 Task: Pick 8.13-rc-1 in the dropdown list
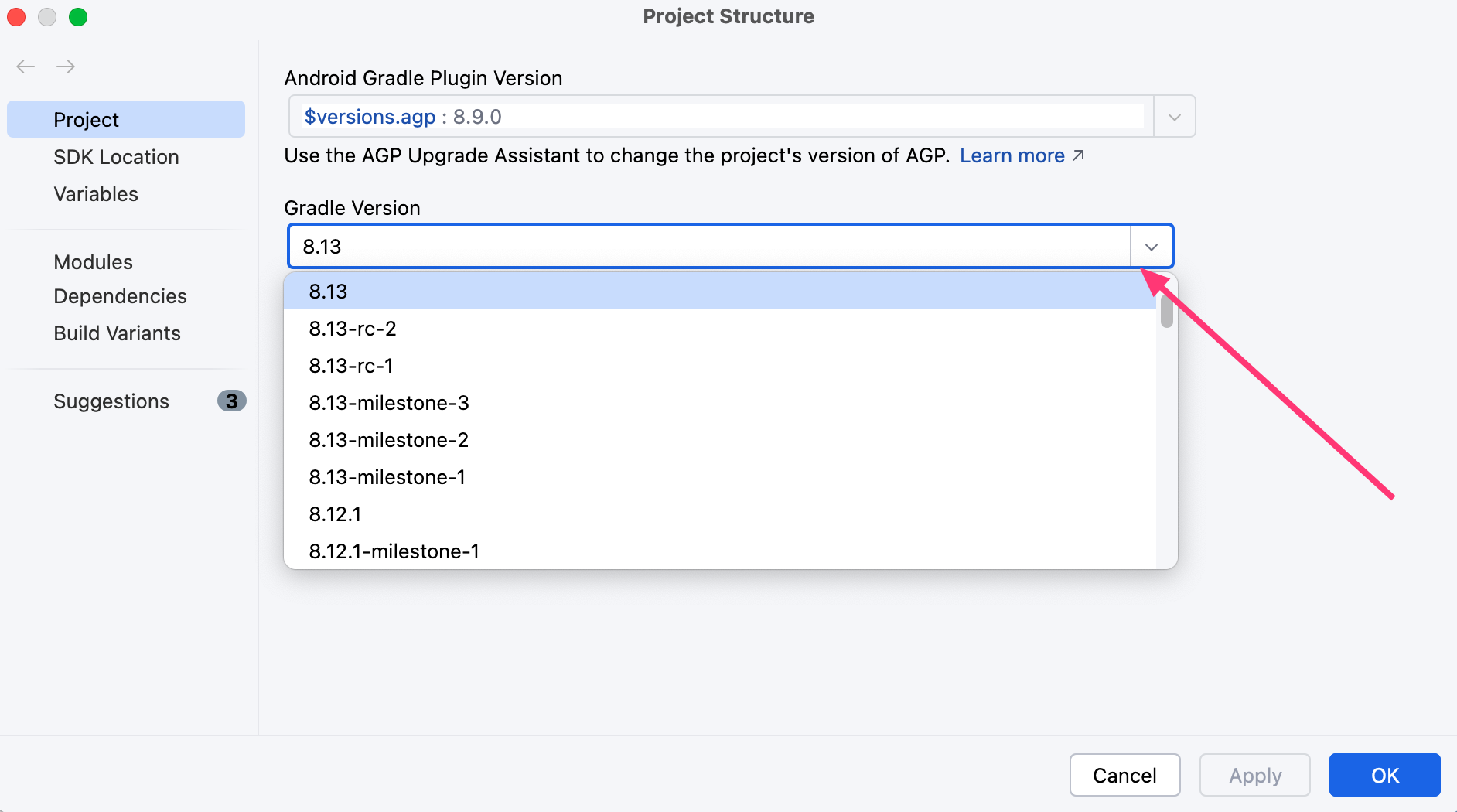[351, 366]
